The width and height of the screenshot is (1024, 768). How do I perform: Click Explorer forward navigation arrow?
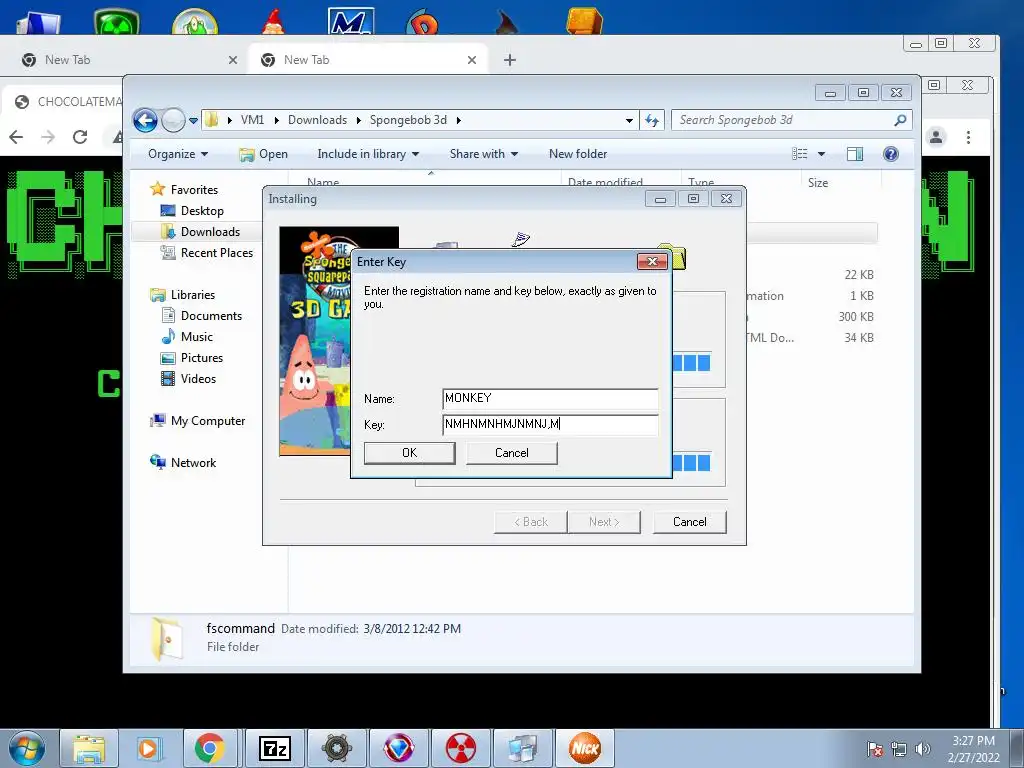pos(173,120)
